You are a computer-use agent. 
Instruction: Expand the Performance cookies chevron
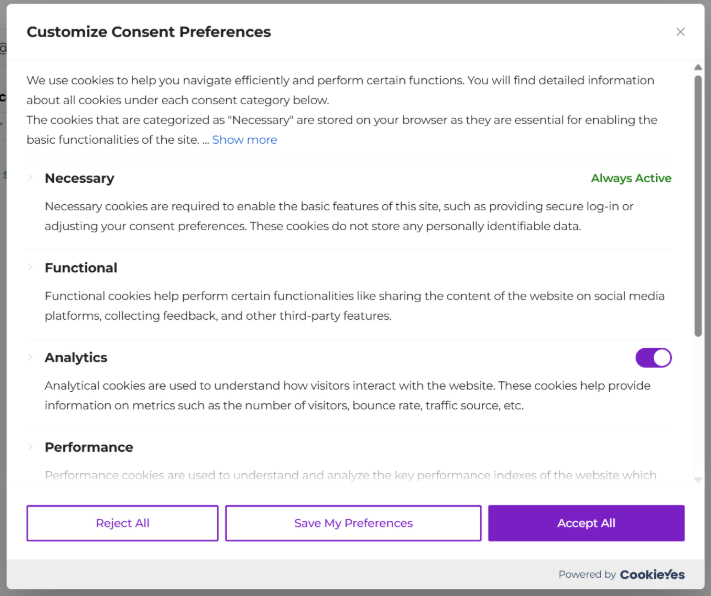tap(30, 447)
